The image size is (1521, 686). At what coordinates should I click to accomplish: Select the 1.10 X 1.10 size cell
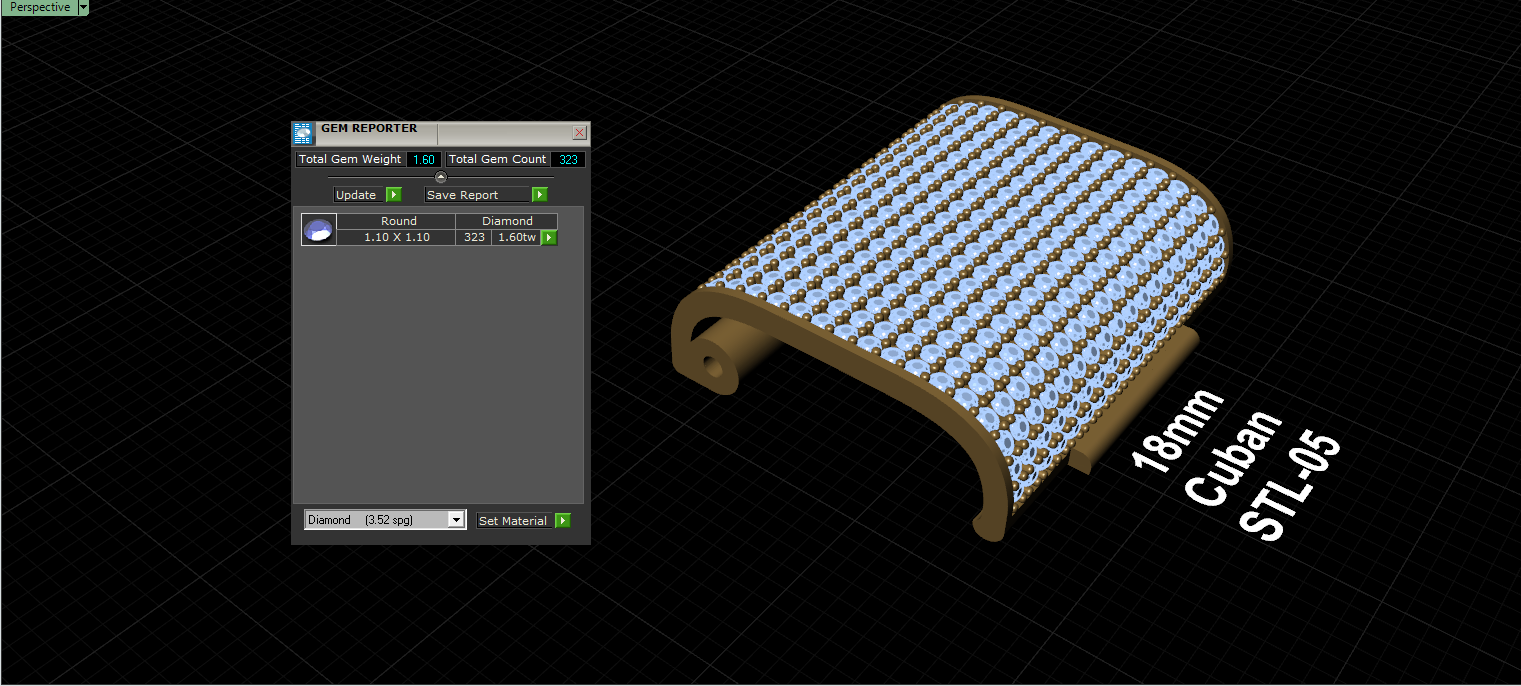pyautogui.click(x=398, y=237)
